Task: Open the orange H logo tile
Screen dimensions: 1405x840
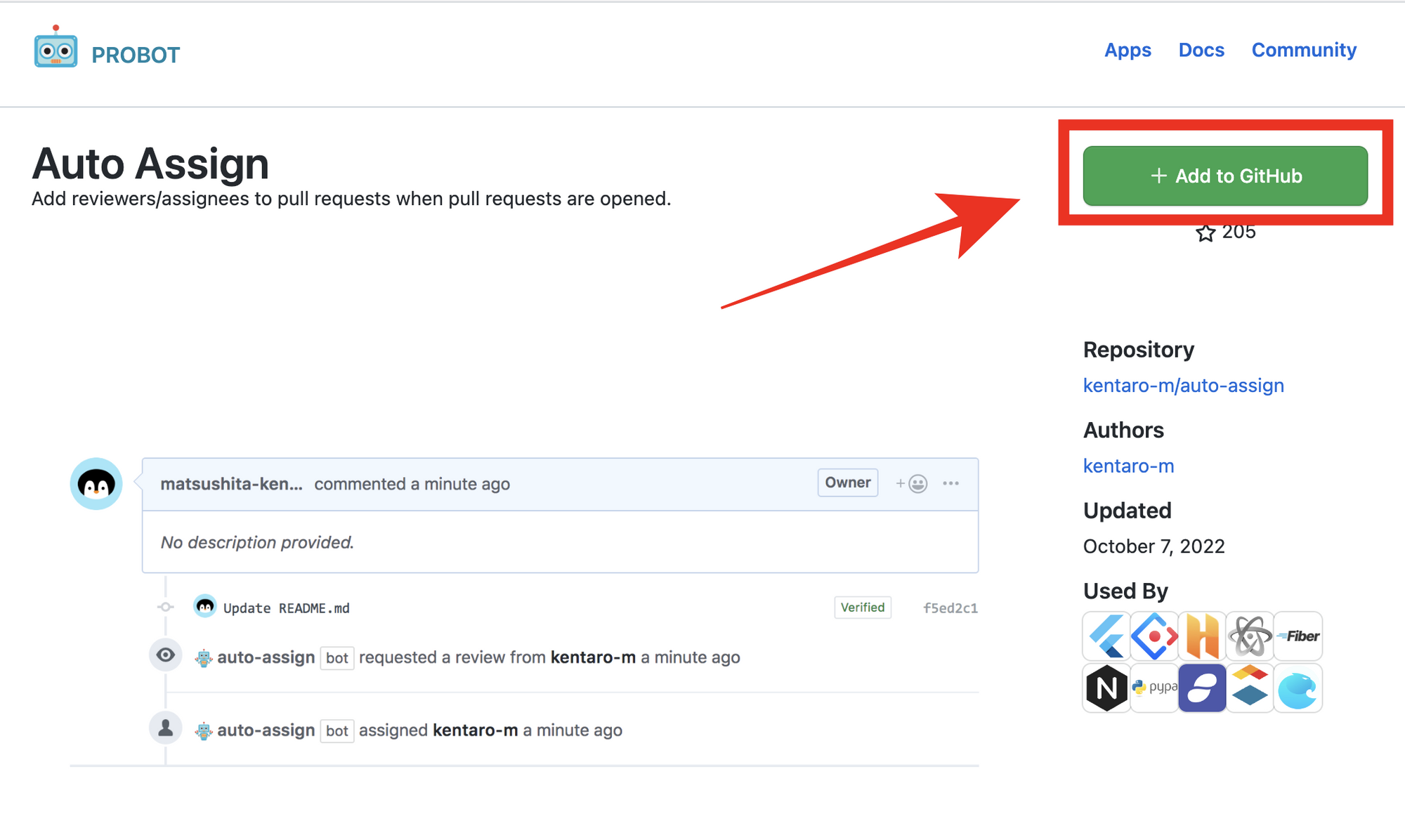Action: click(1202, 636)
